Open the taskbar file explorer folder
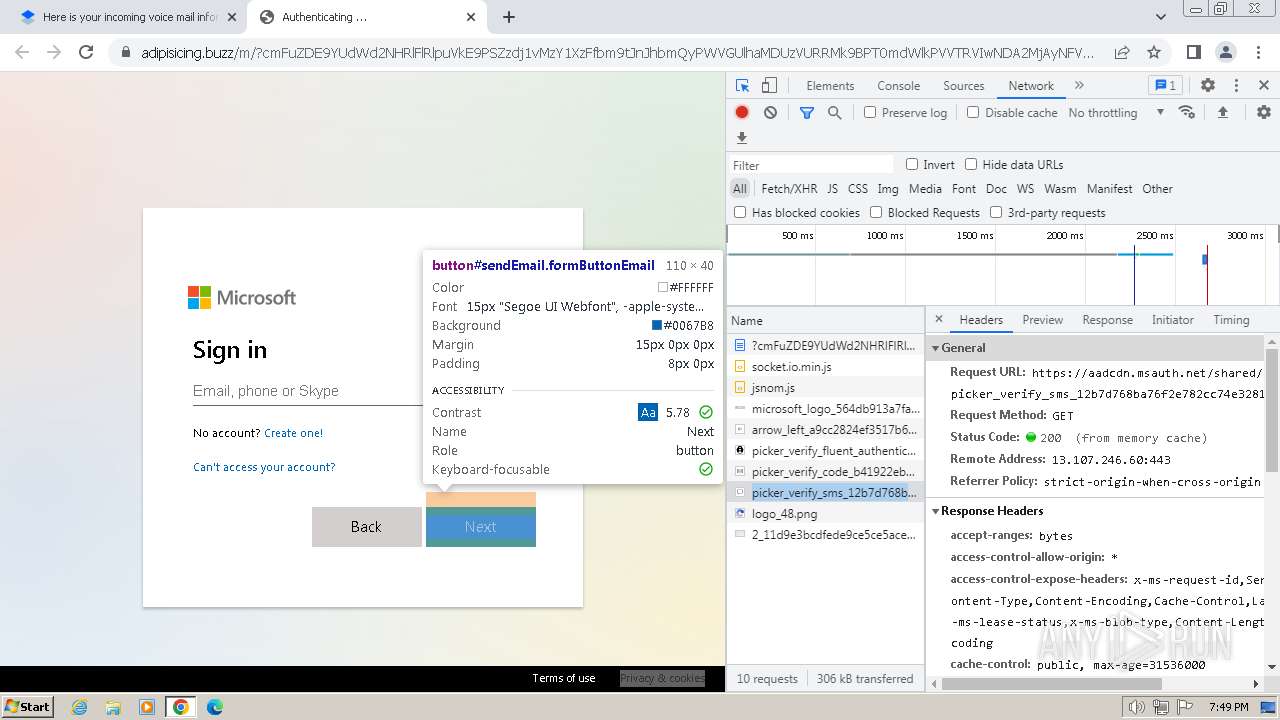This screenshot has width=1280, height=720. [x=113, y=707]
